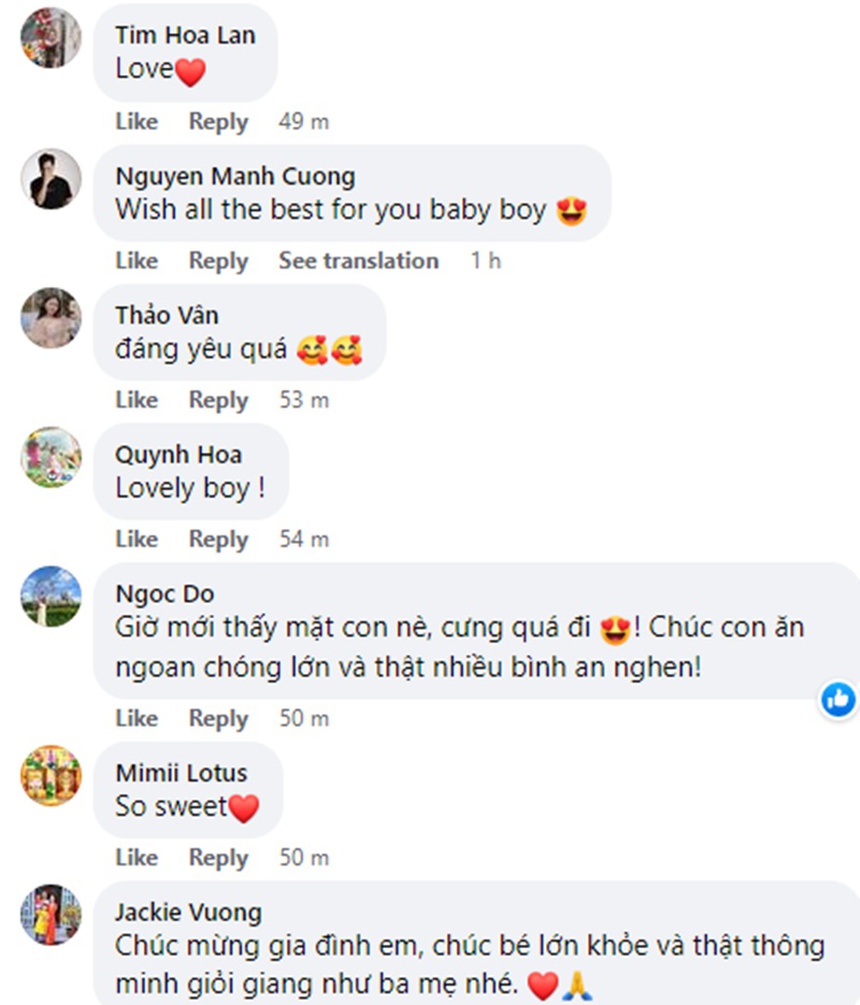
Task: Open Nguyen Manh Cuong's name link
Action: pos(235,177)
